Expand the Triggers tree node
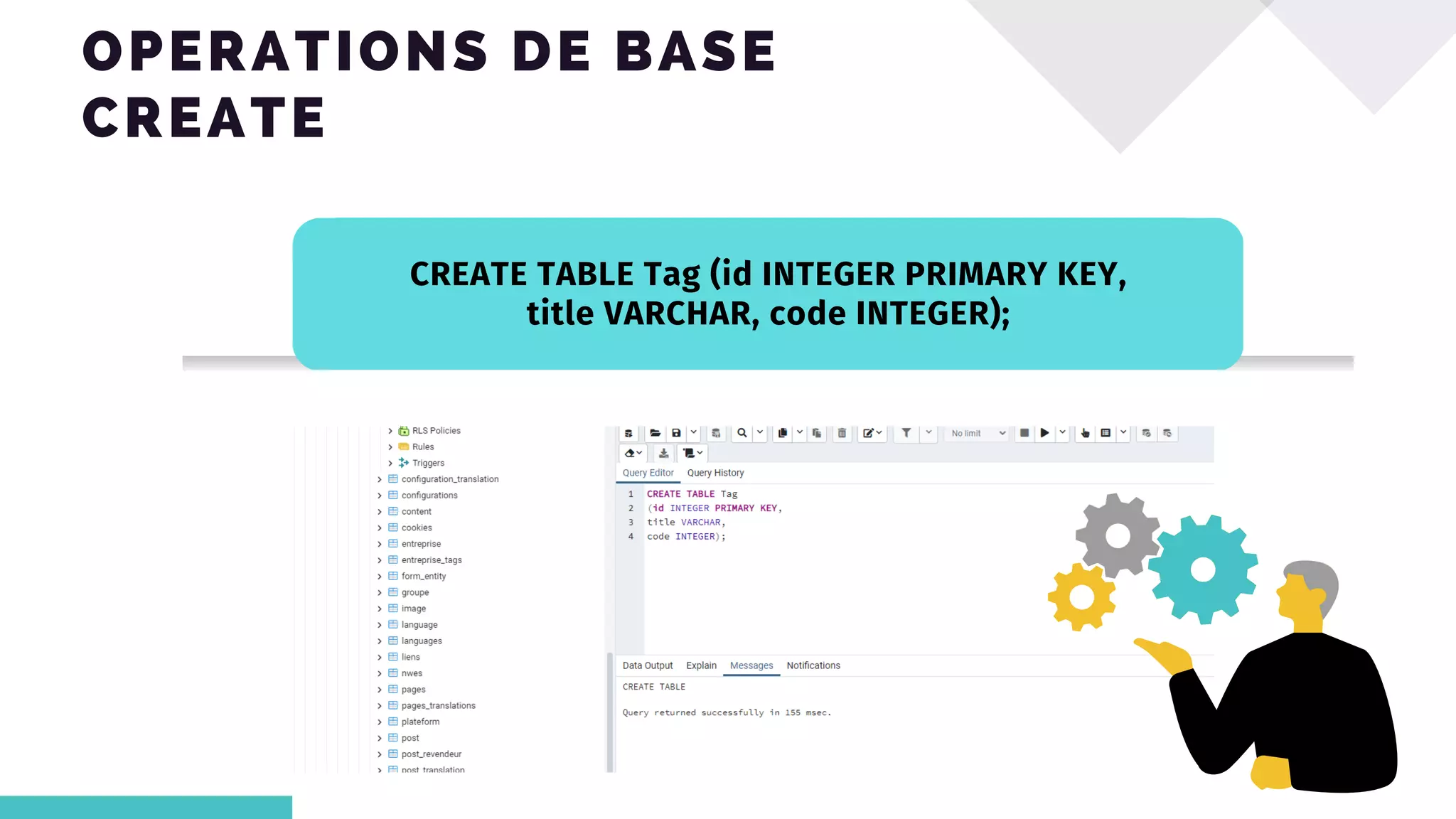The height and width of the screenshot is (819, 1456). tap(390, 464)
